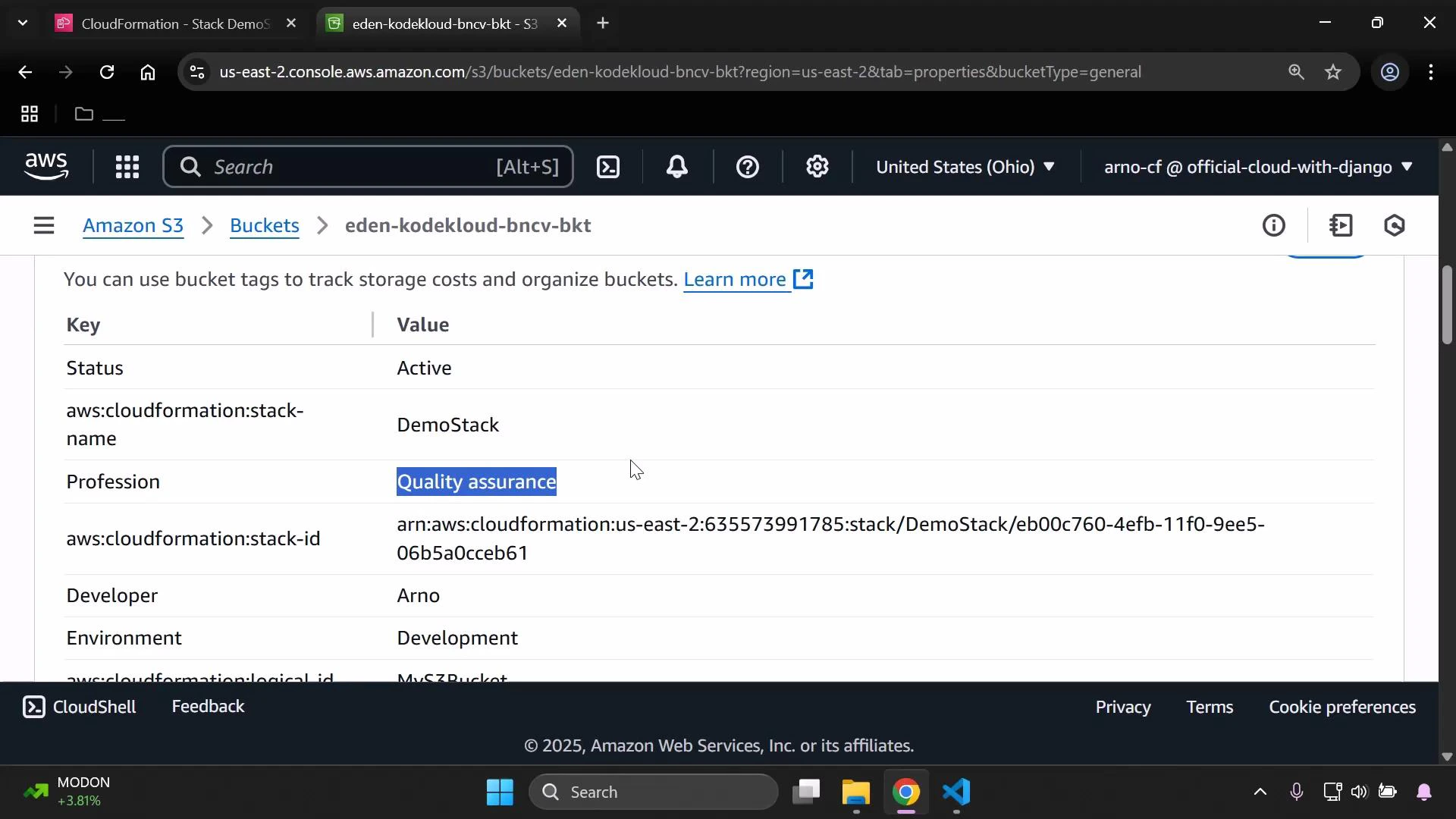Open the AWS support help icon
The width and height of the screenshot is (1456, 819).
(x=748, y=167)
